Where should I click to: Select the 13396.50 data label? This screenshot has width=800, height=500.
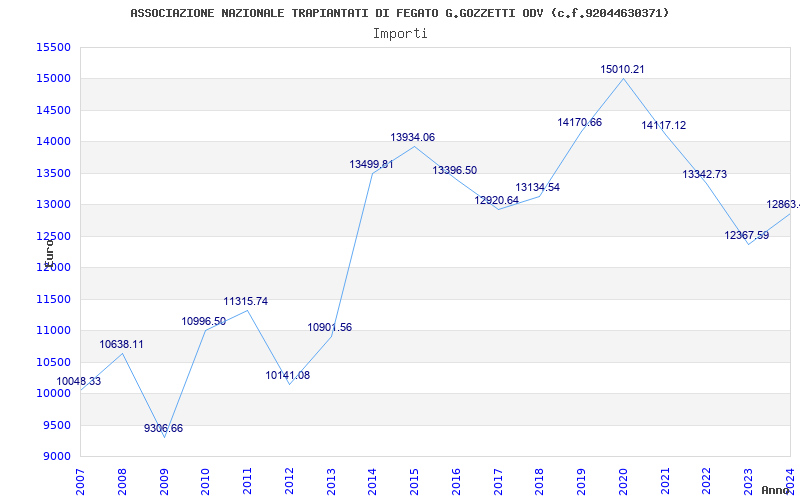(455, 170)
